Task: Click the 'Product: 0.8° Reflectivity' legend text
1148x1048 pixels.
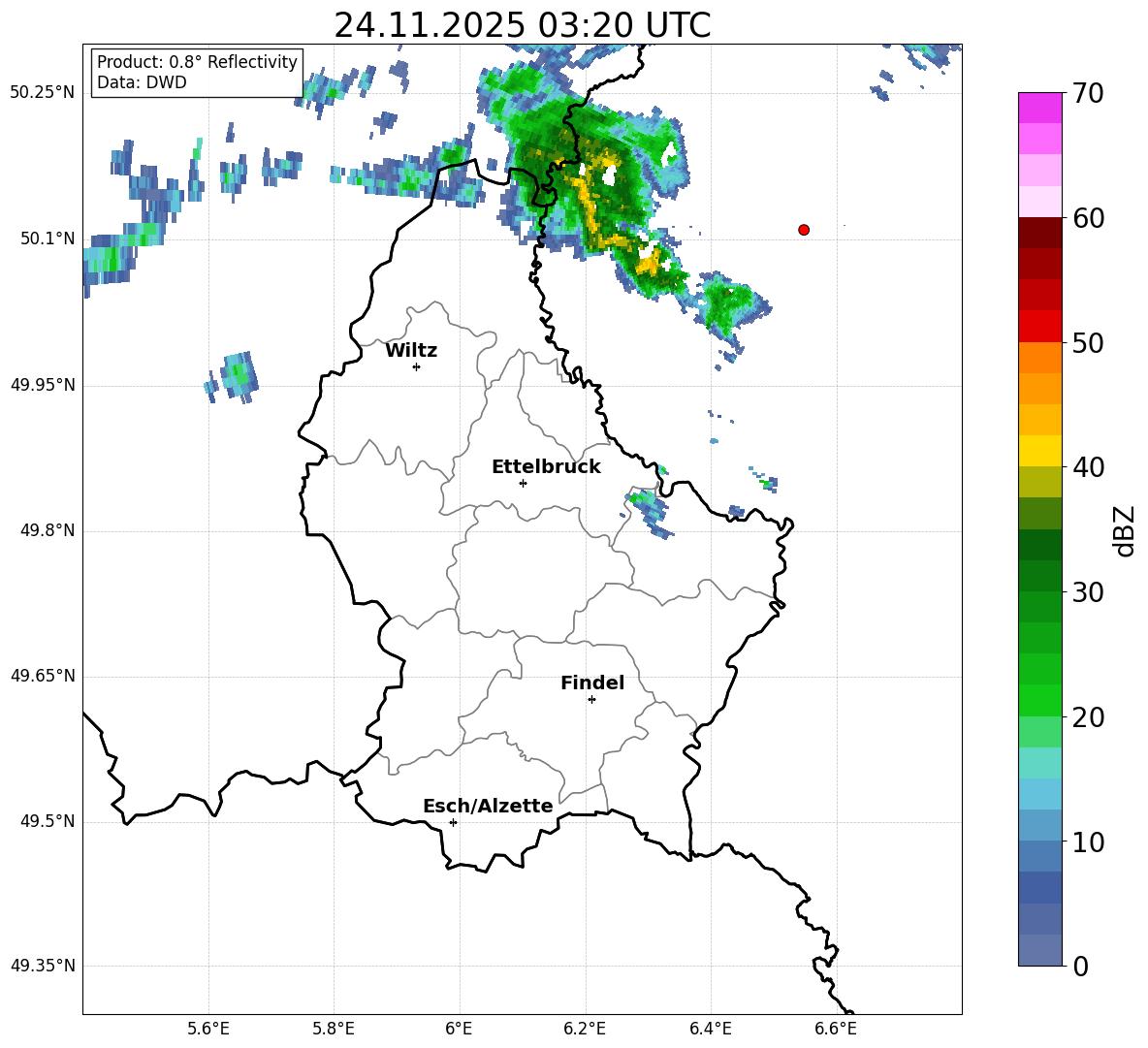Action: [x=197, y=62]
